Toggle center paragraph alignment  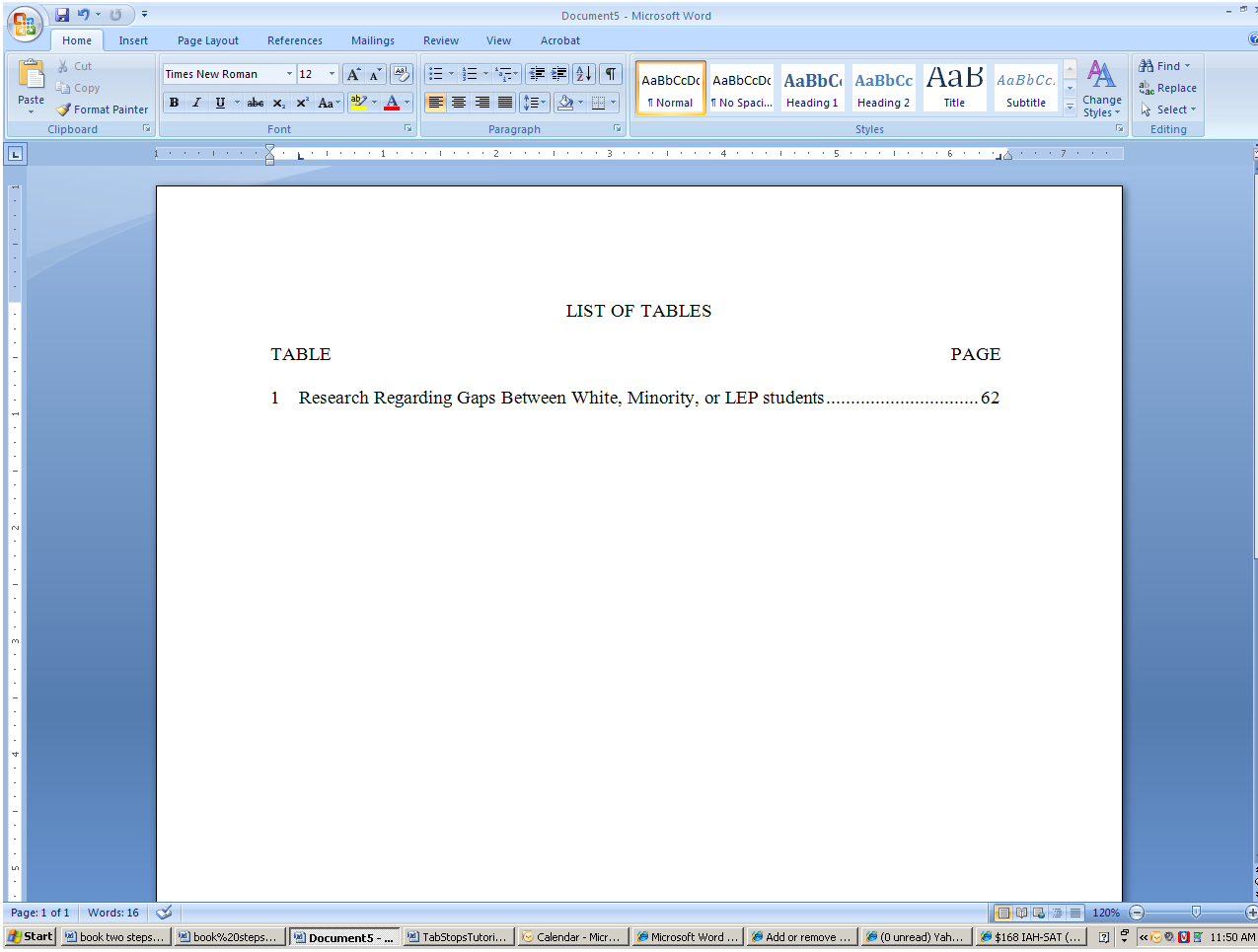(x=459, y=103)
